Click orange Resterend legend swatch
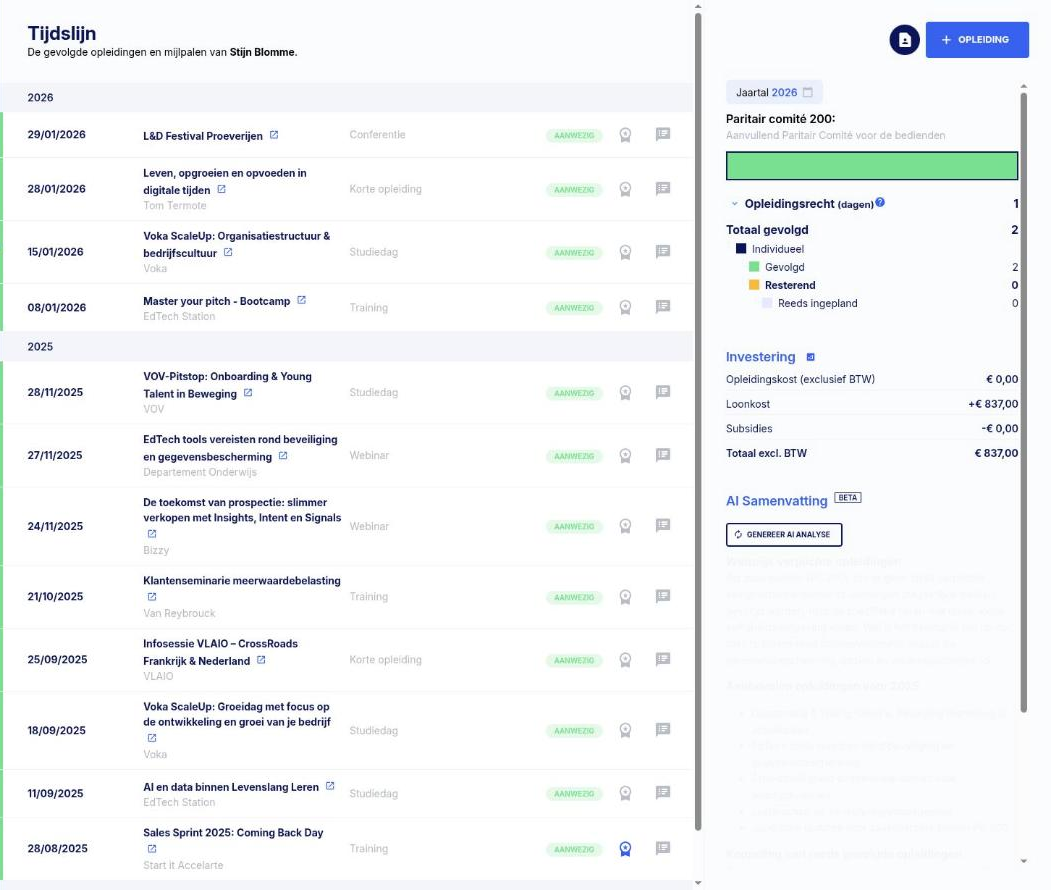1051x890 pixels. tap(754, 285)
